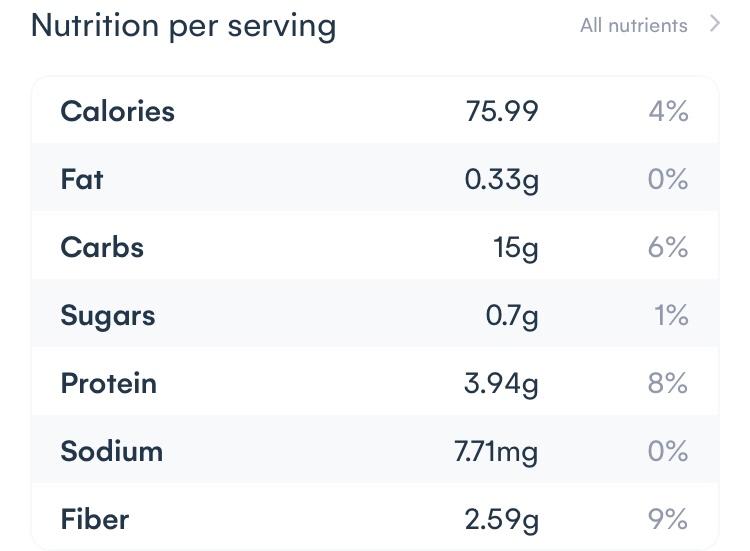Click the 0.33g fat amount

click(x=501, y=179)
